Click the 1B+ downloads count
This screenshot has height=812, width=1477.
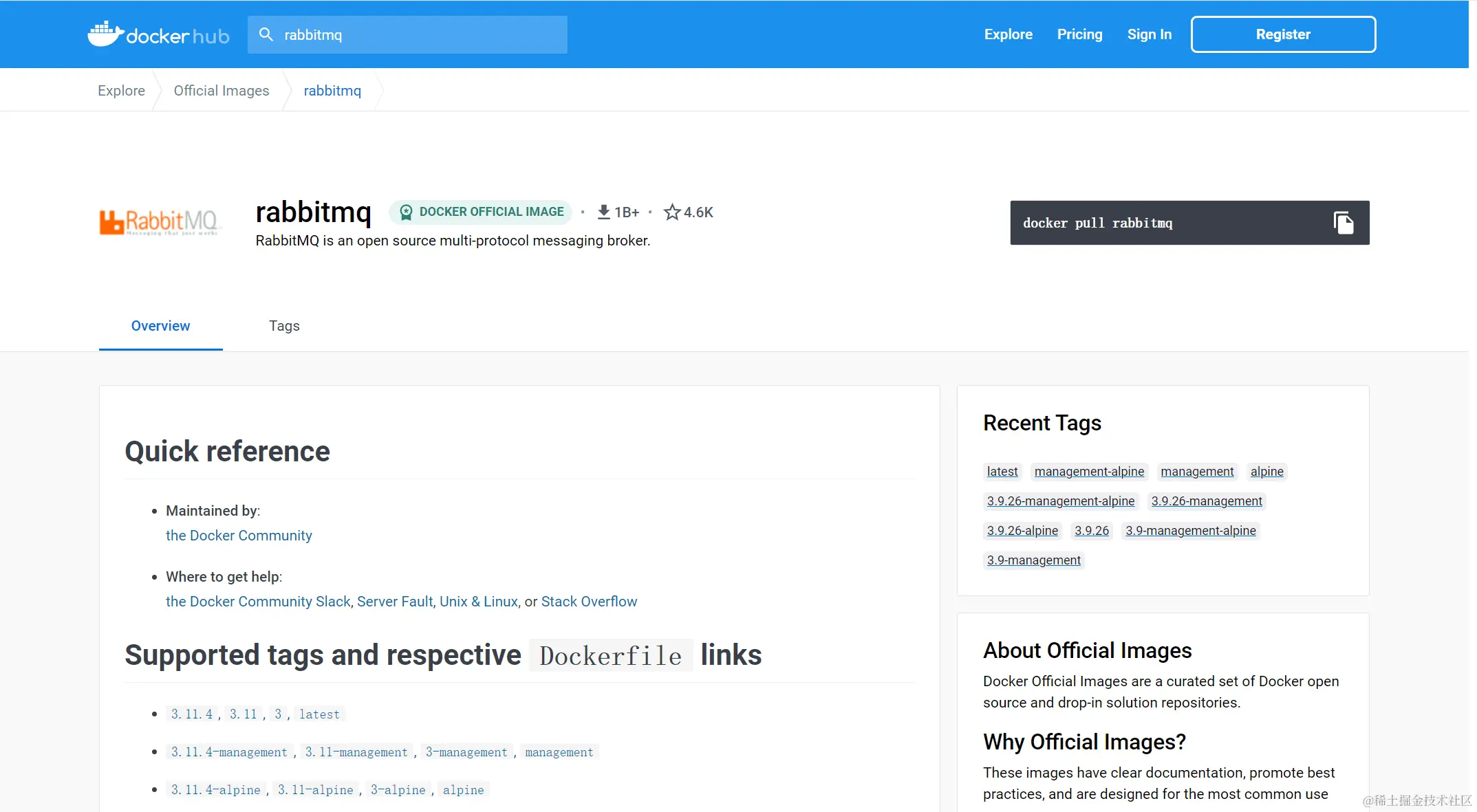[x=627, y=212]
